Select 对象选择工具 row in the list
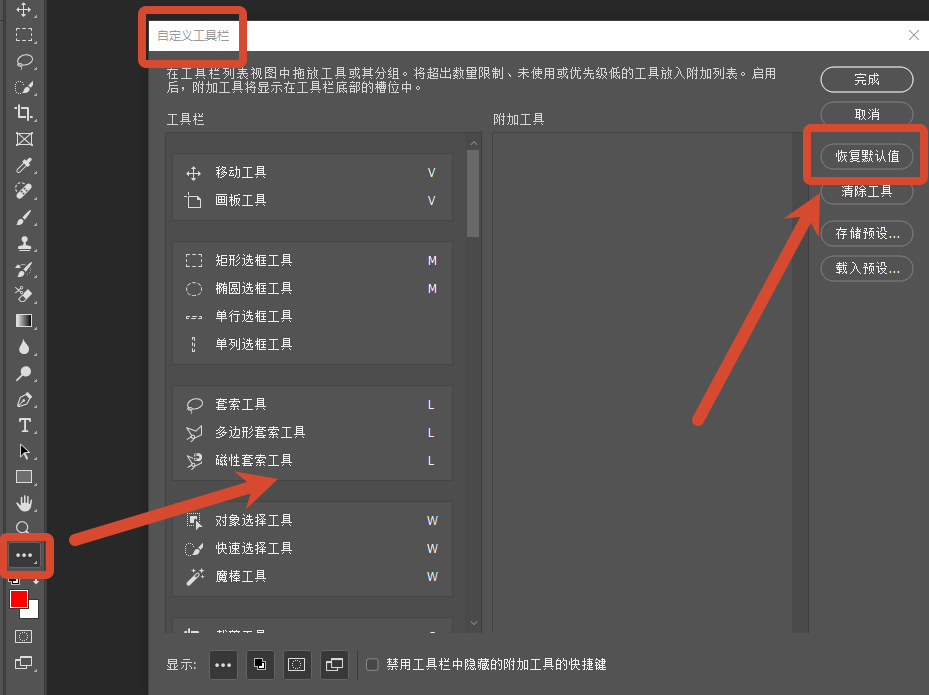The height and width of the screenshot is (695, 929). [312, 521]
